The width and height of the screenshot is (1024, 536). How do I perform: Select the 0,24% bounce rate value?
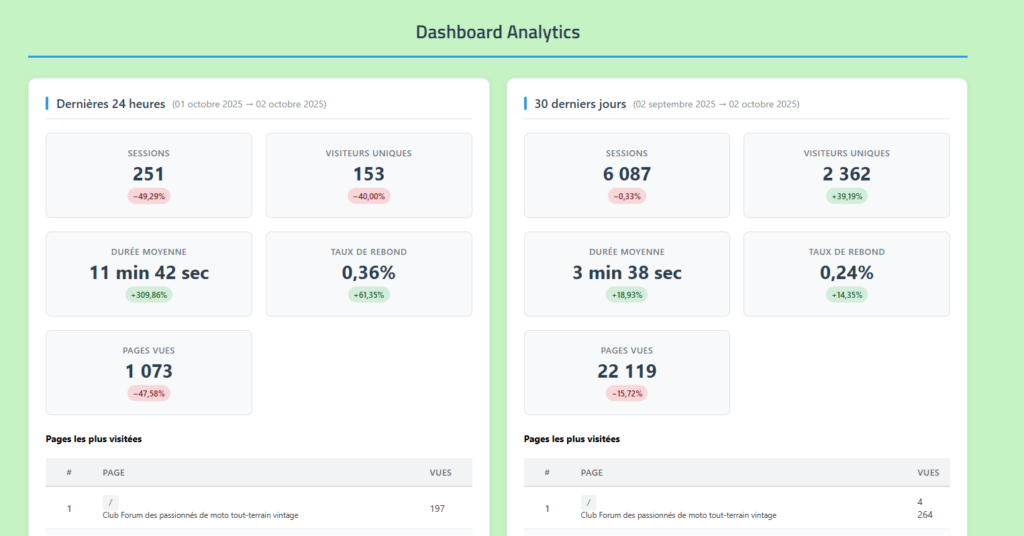(x=846, y=272)
